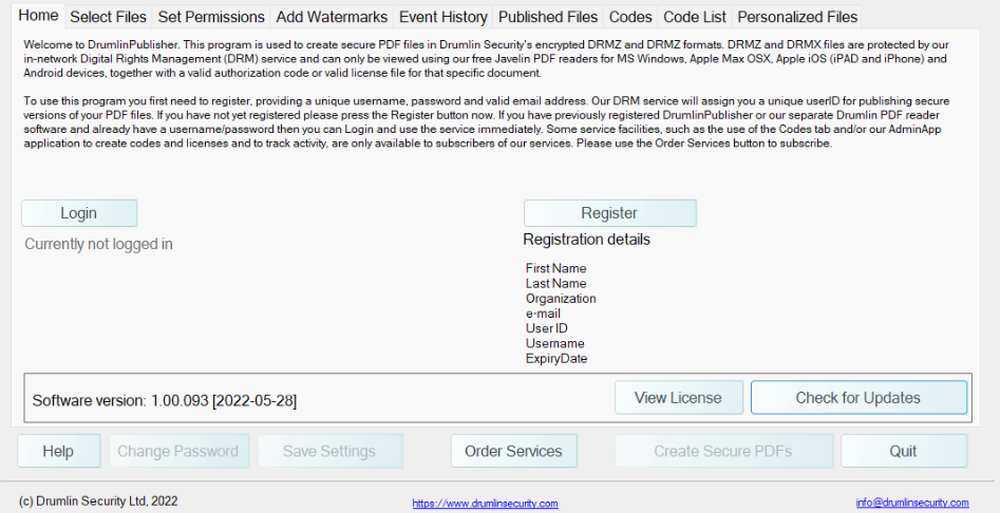Quit the application
Viewport: 1000px width, 513px height.
(x=904, y=451)
